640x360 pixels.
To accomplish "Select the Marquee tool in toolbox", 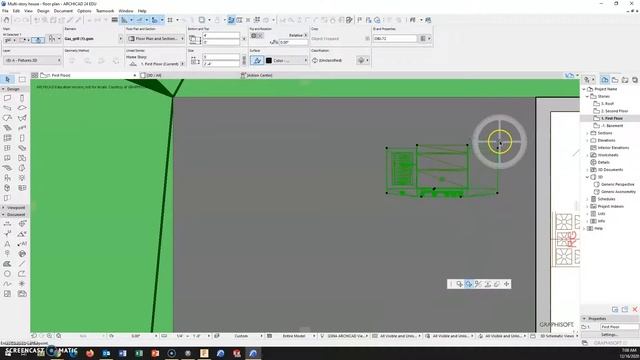I will pos(22,79).
